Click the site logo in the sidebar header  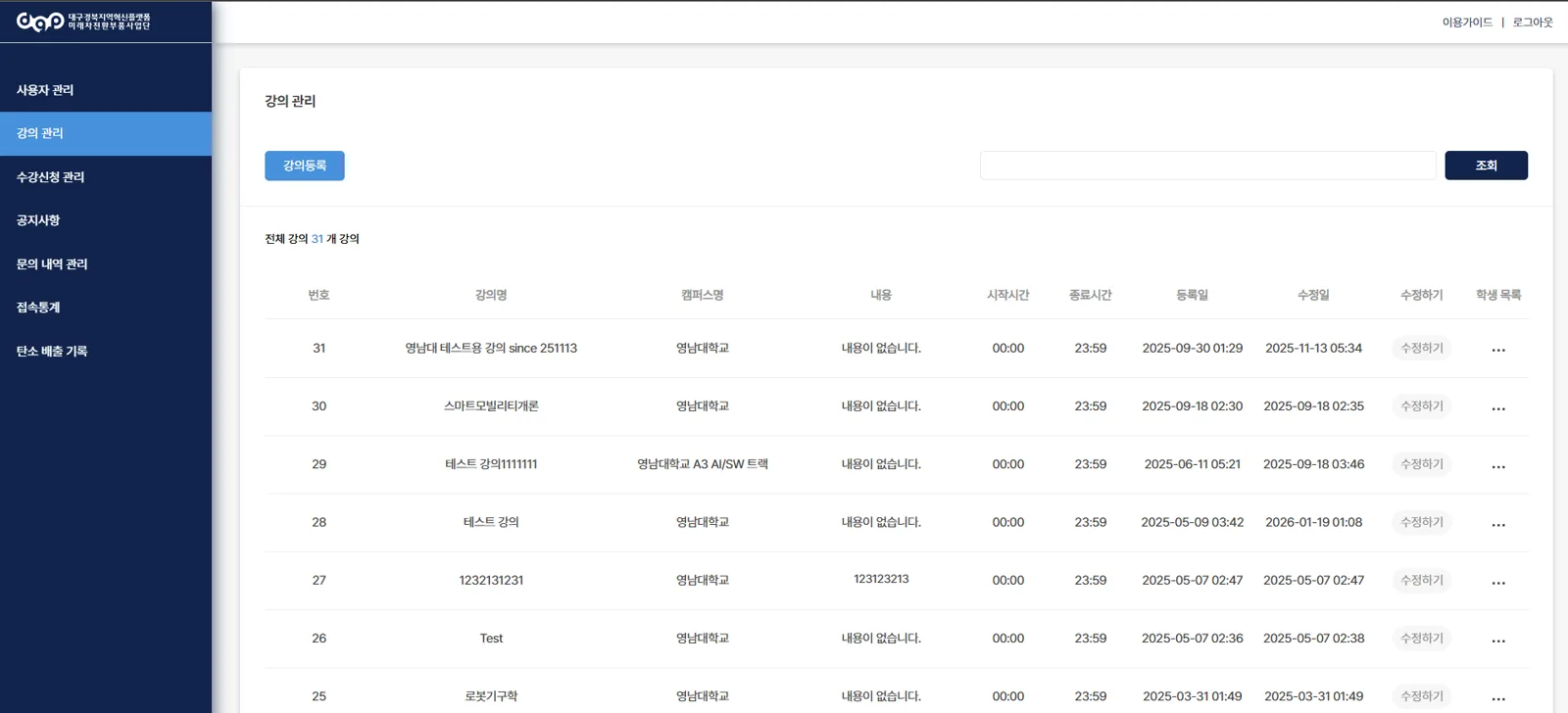[83, 22]
